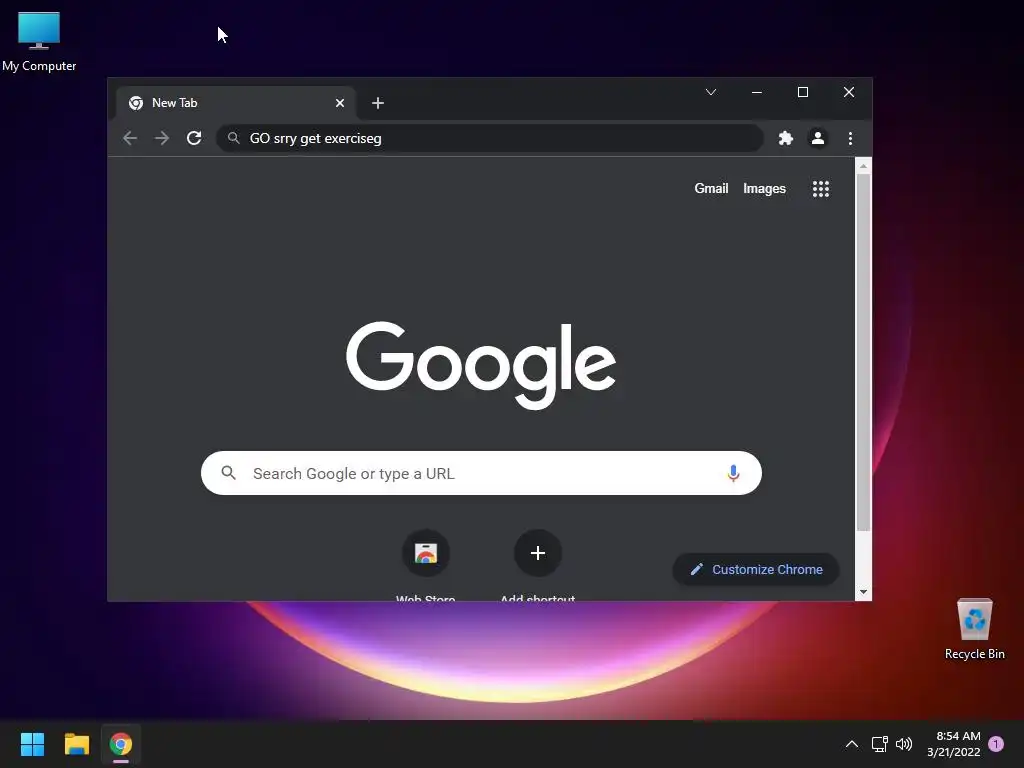Viewport: 1024px width, 768px height.
Task: Open the clock showing 8:54 AM
Action: (953, 744)
